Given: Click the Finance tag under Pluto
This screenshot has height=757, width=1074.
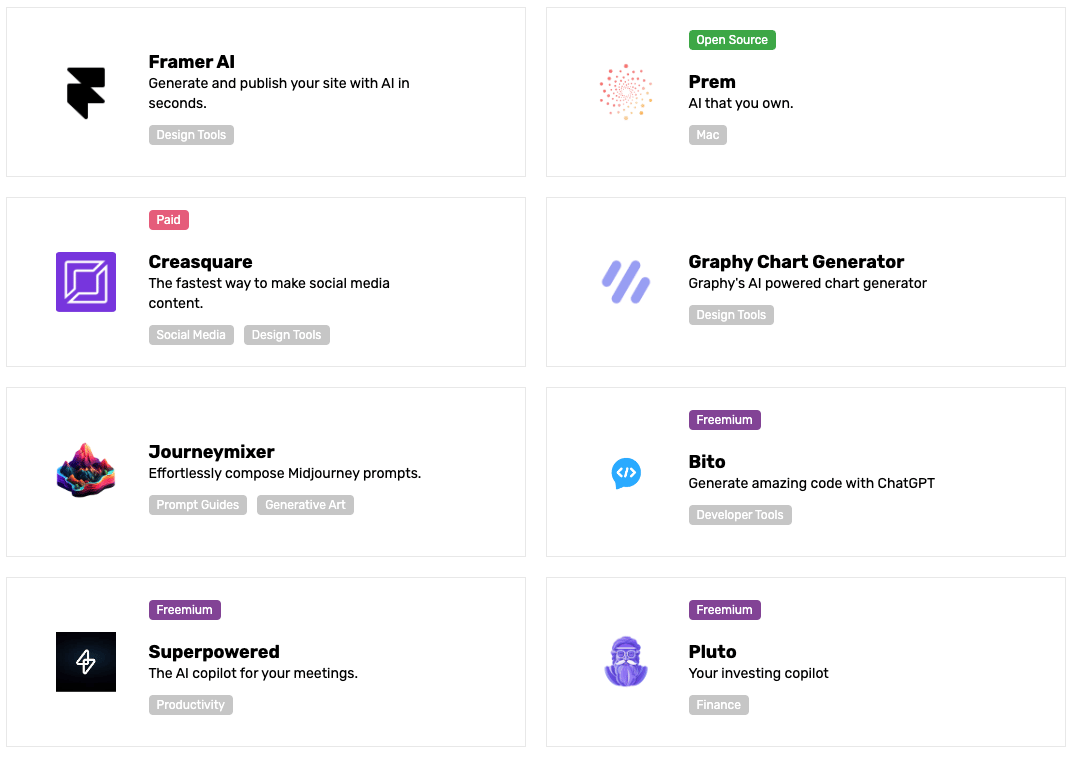Looking at the screenshot, I should point(718,705).
